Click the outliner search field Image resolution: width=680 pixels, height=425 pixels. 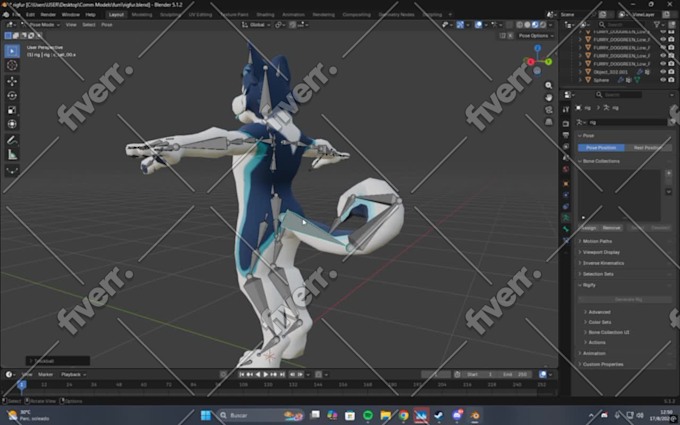tap(624, 25)
